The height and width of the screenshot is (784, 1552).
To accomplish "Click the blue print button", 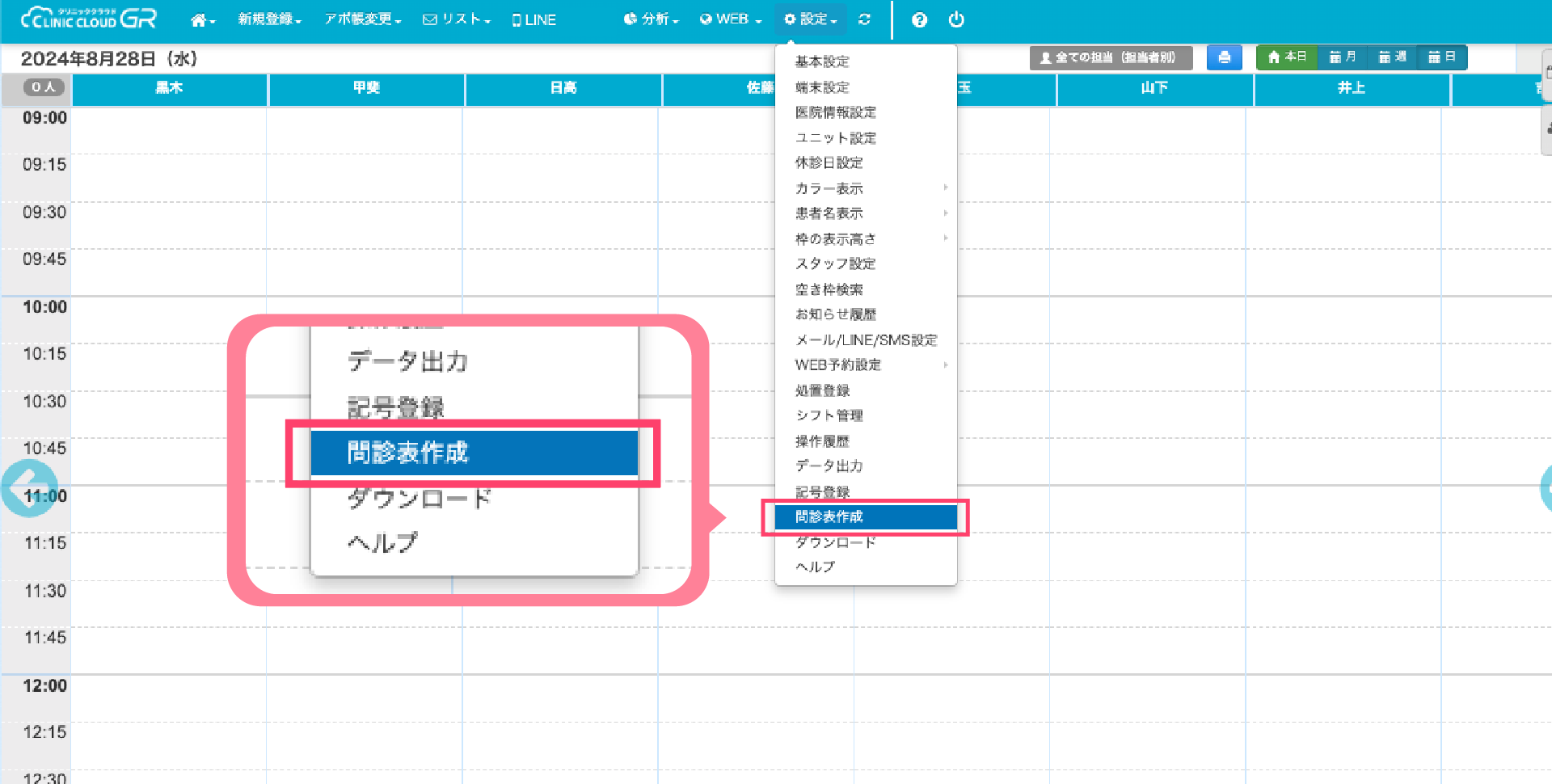I will [1224, 57].
